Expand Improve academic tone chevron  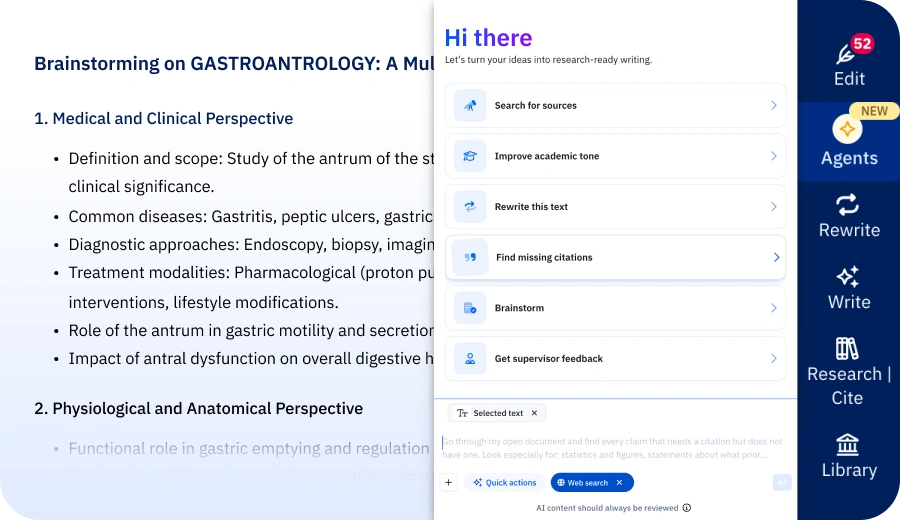774,156
